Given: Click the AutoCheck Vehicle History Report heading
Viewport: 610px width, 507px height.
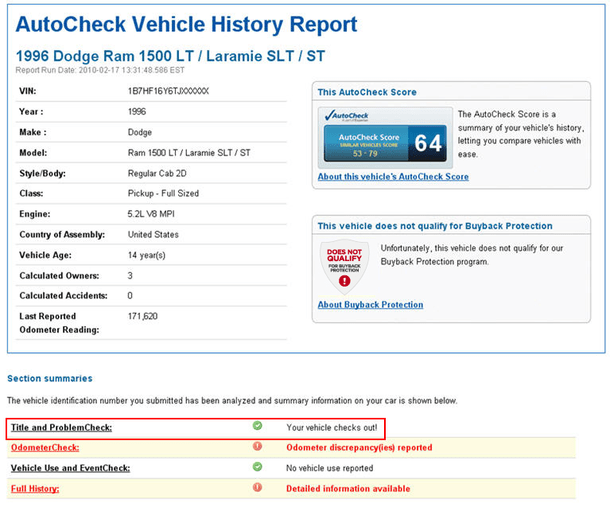Looking at the screenshot, I should point(186,25).
